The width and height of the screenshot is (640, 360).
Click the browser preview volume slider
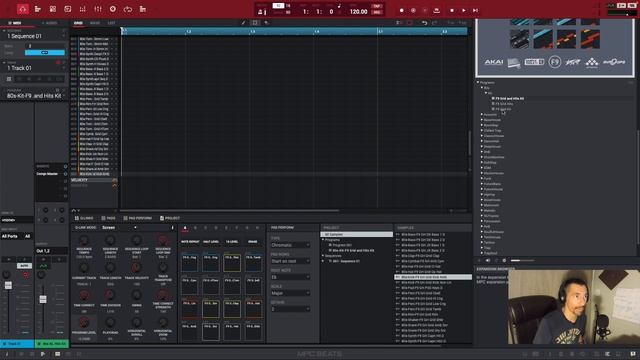522,260
